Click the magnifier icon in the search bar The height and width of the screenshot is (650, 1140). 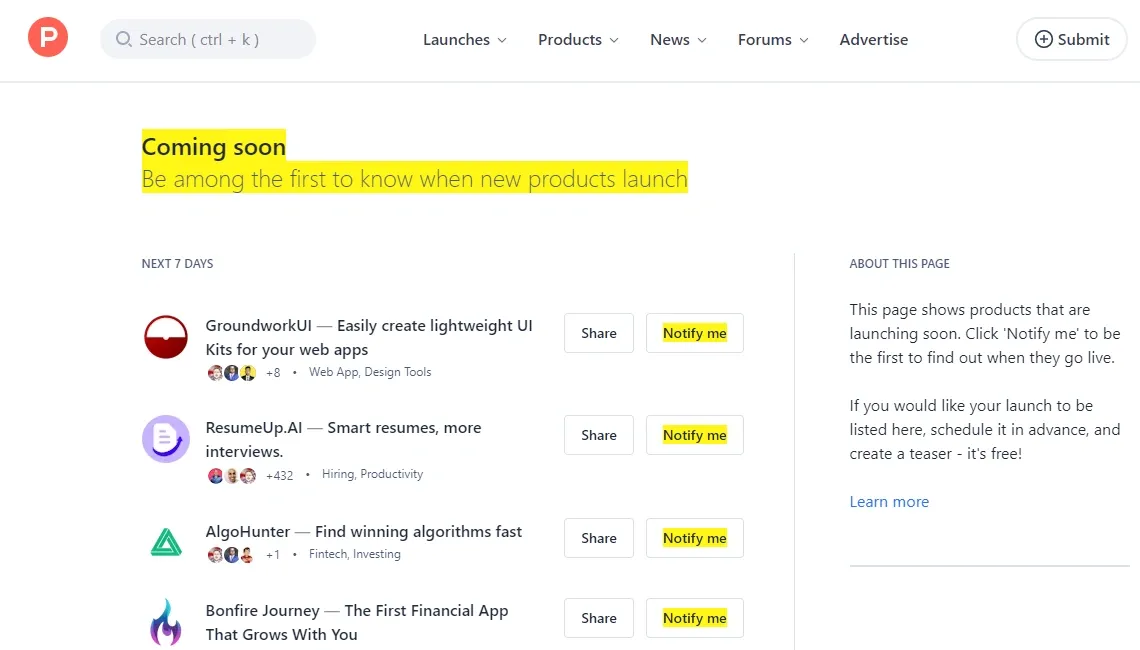123,39
